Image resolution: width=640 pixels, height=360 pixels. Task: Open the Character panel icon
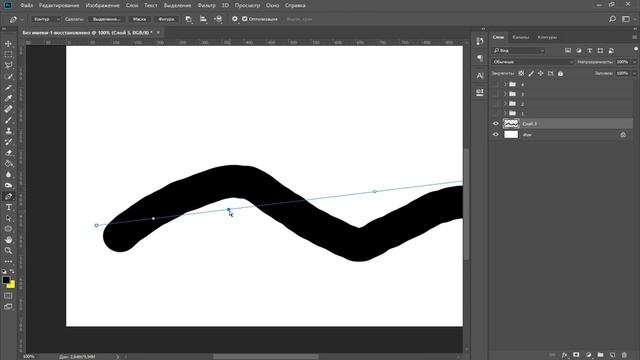(480, 76)
